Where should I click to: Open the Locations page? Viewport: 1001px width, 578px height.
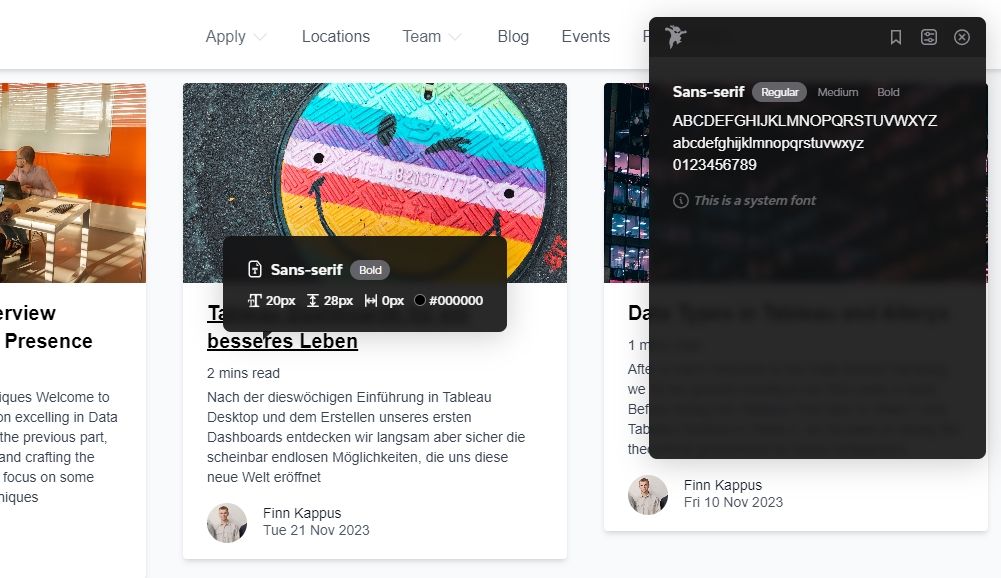[x=336, y=36]
